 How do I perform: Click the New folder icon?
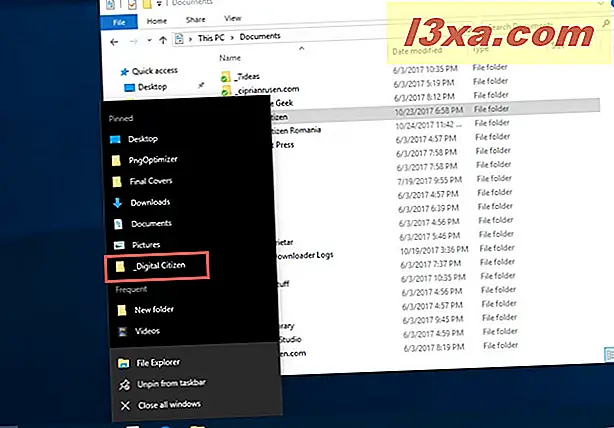click(x=122, y=311)
